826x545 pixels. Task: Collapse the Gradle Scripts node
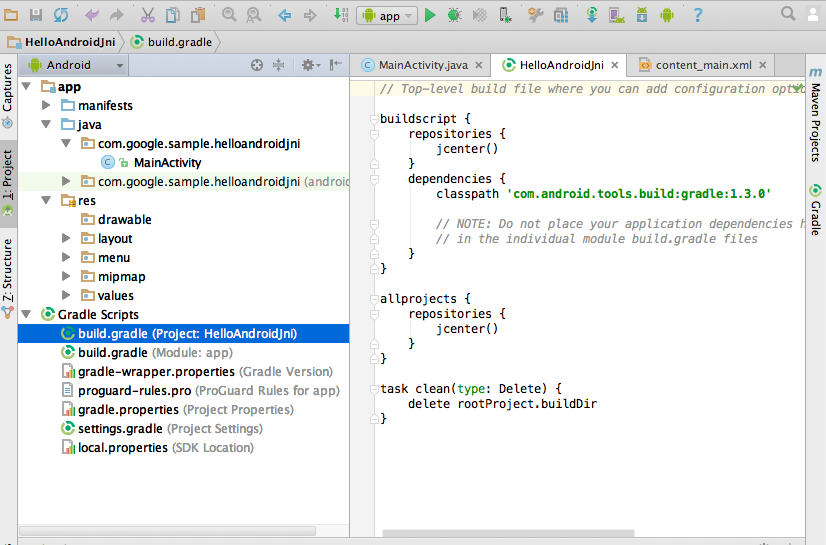pos(26,314)
